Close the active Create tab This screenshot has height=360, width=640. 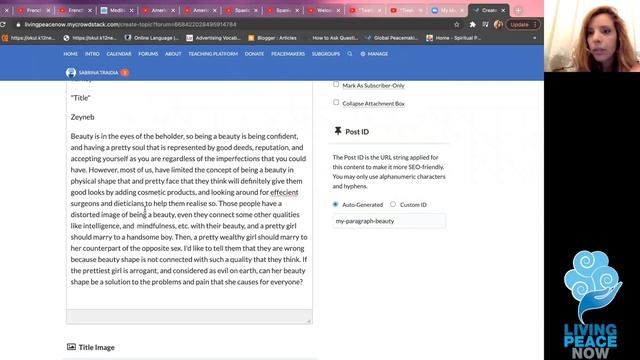point(503,10)
